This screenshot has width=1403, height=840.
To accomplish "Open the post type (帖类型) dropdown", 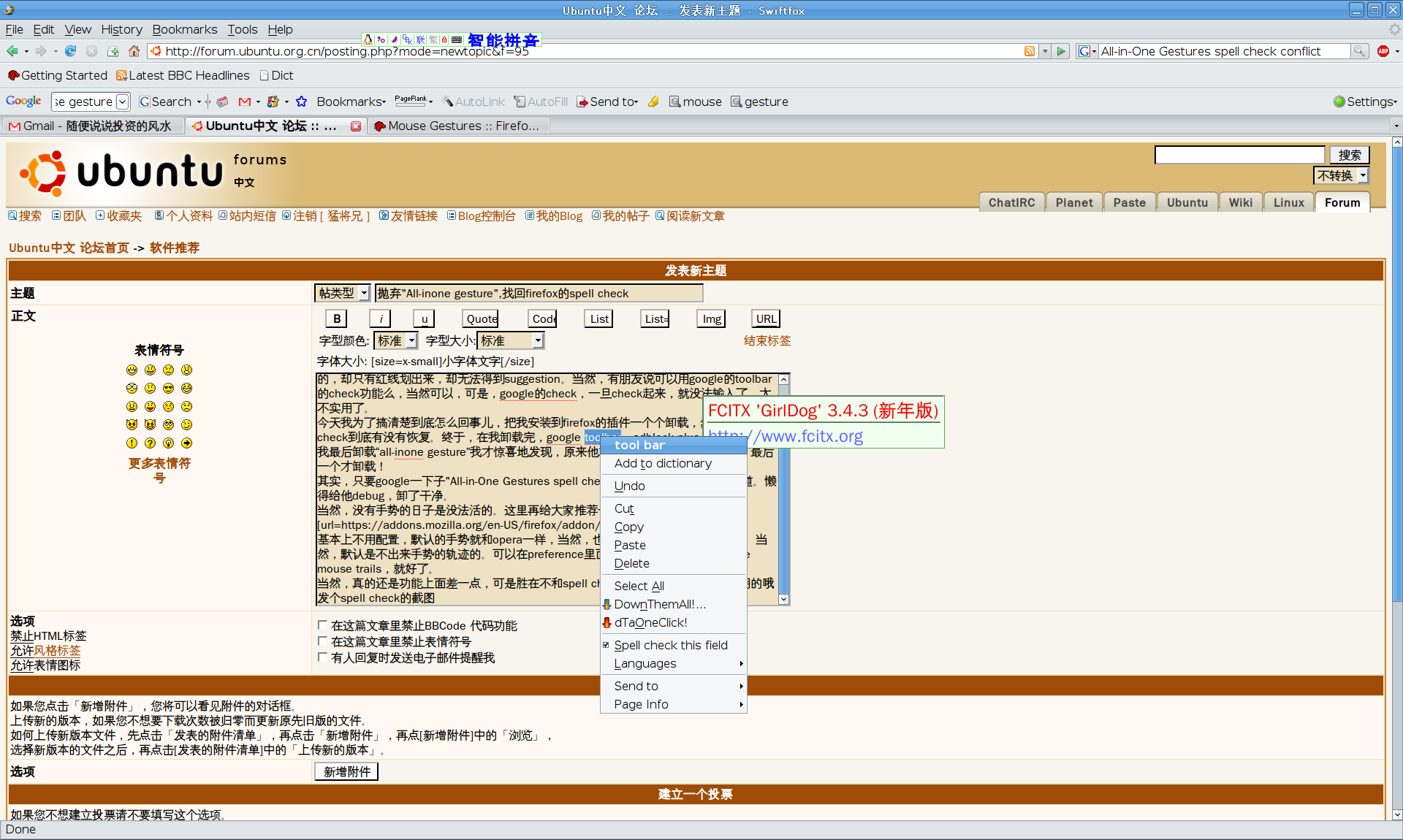I will [x=343, y=293].
